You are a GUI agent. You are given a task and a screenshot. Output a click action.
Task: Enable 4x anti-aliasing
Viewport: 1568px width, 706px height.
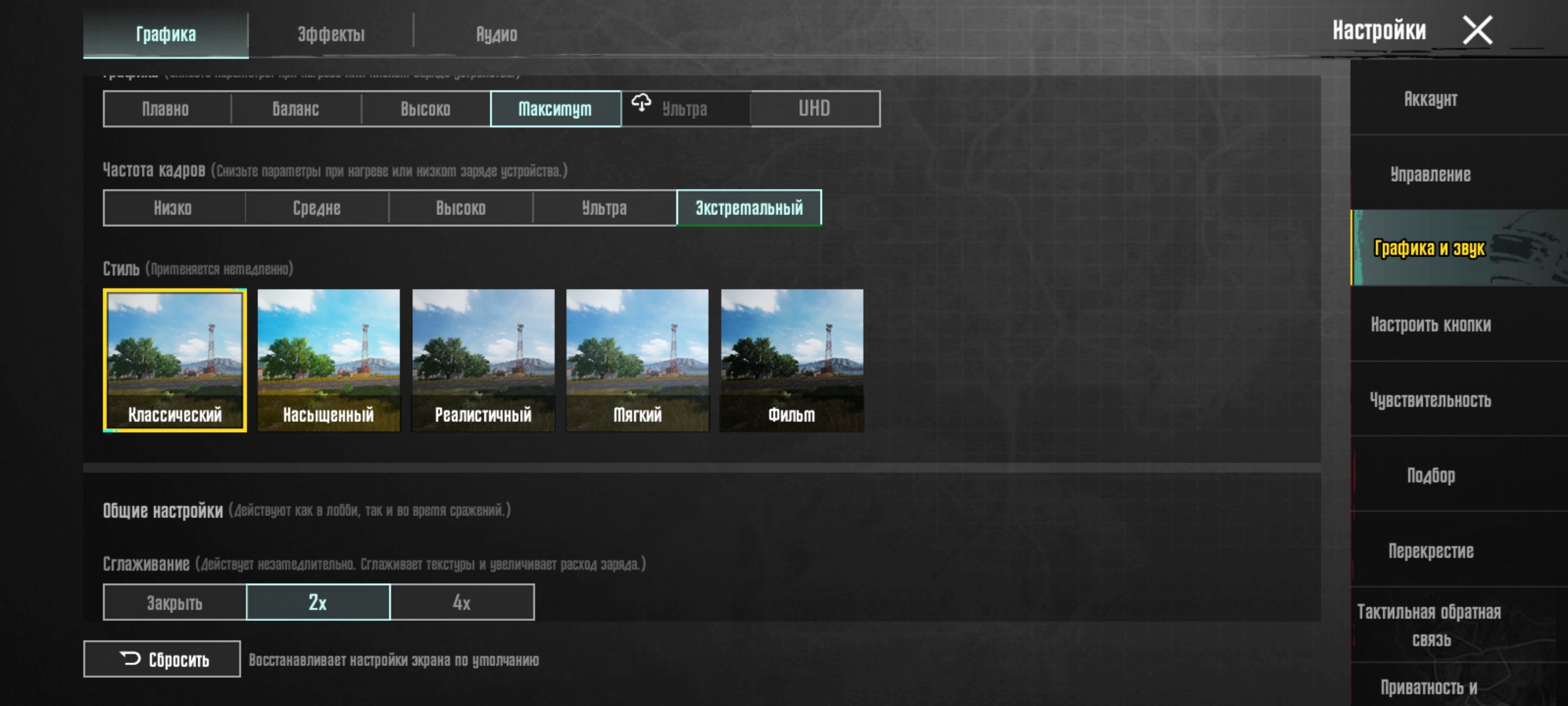(x=462, y=602)
